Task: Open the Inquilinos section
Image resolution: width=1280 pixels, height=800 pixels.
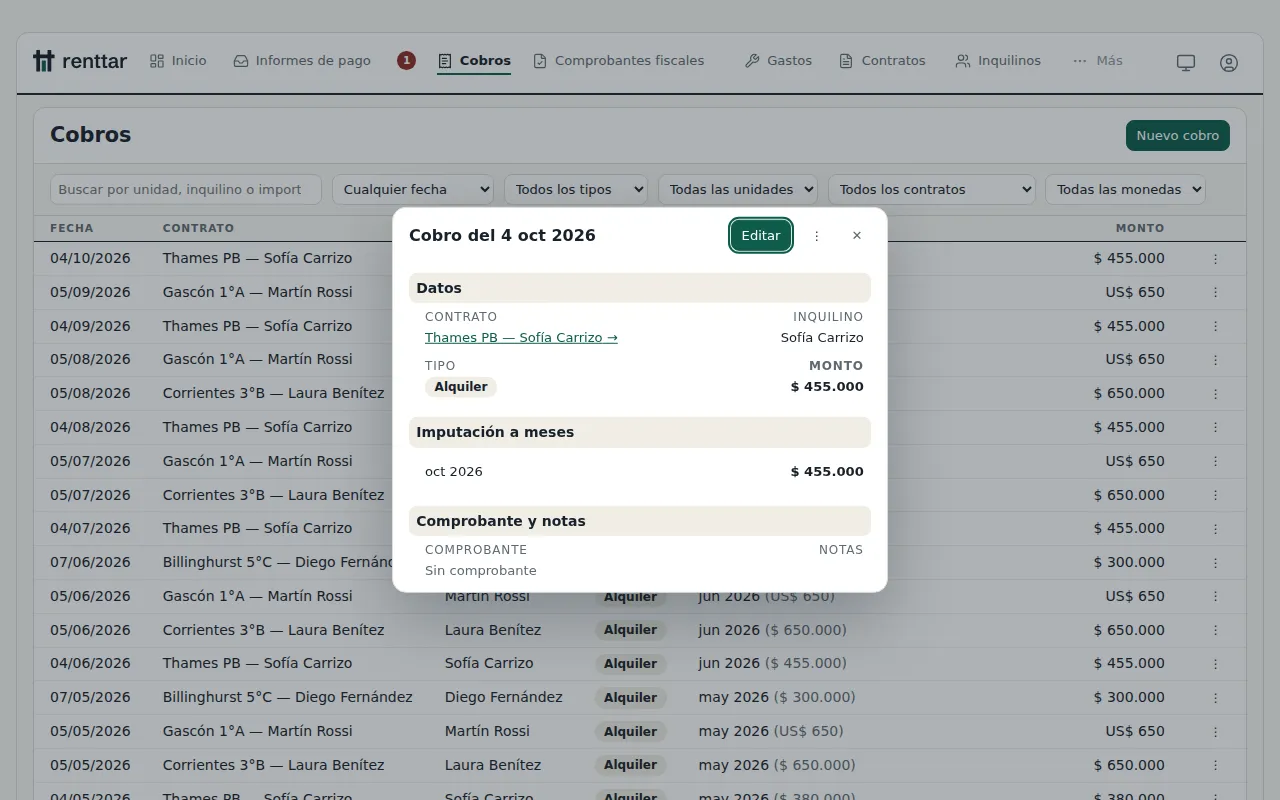Action: [x=998, y=61]
